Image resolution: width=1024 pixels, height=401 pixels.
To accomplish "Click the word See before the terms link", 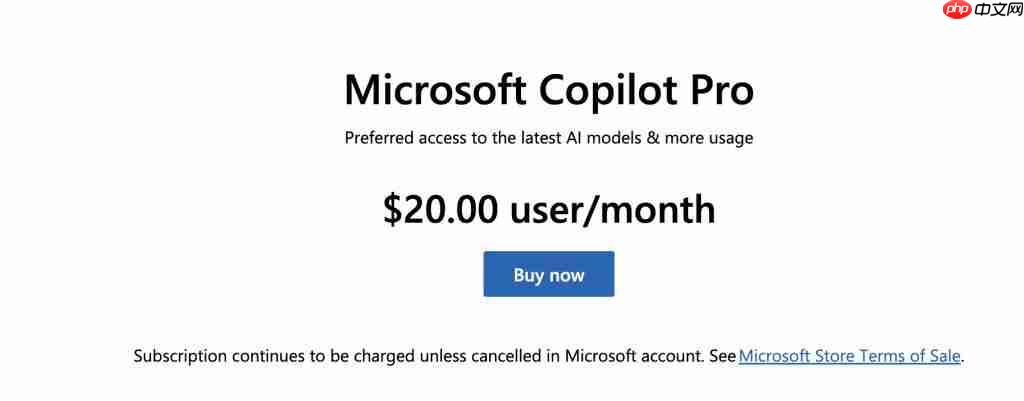I will (x=721, y=356).
